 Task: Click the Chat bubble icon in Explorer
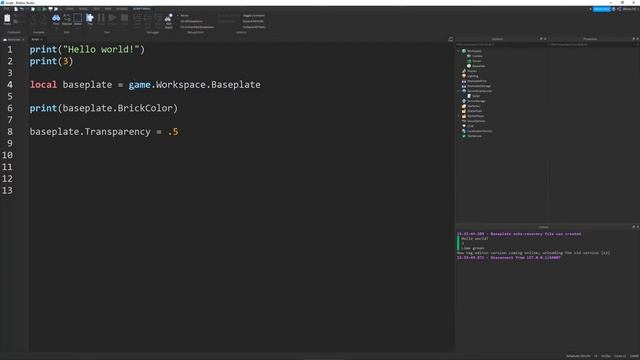464,126
